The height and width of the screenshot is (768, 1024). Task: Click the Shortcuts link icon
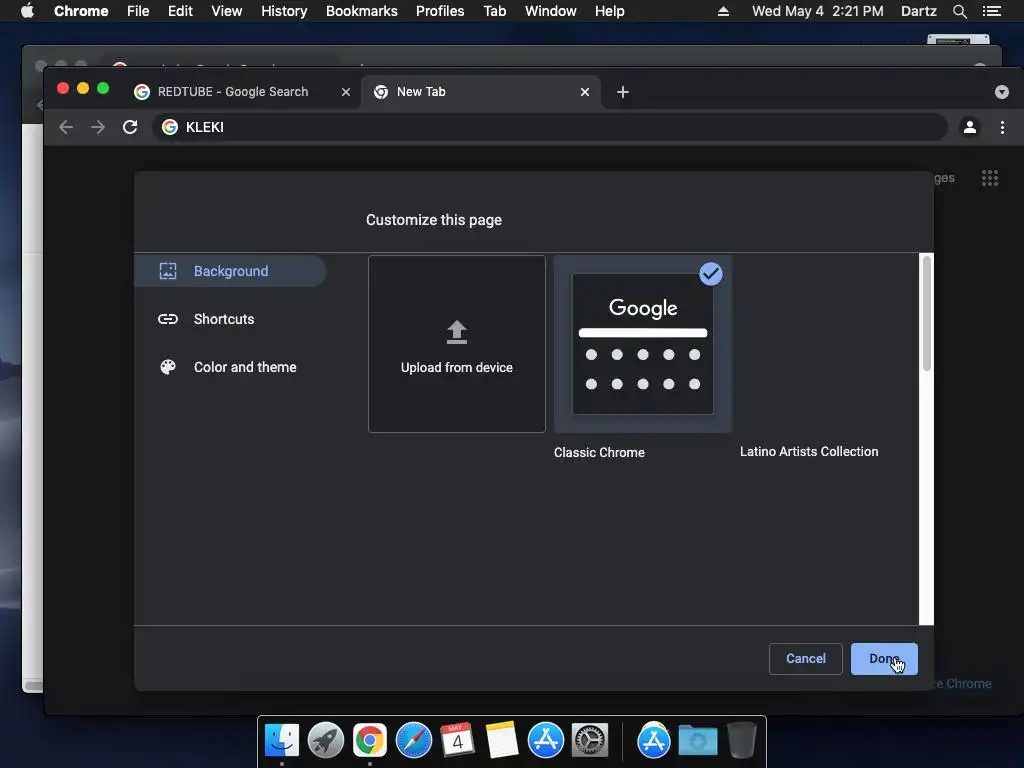click(168, 319)
